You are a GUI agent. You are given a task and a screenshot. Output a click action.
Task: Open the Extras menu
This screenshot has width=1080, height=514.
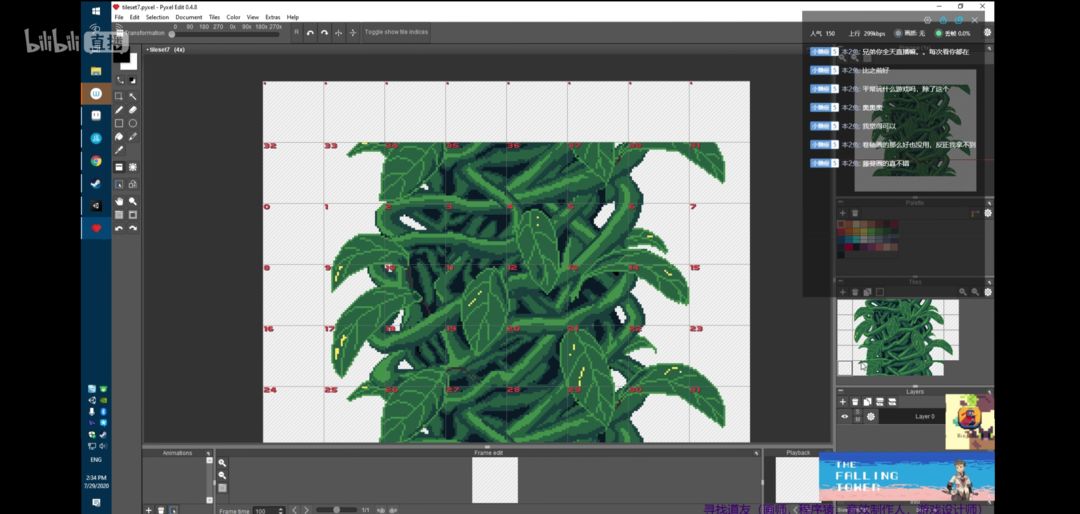(273, 17)
